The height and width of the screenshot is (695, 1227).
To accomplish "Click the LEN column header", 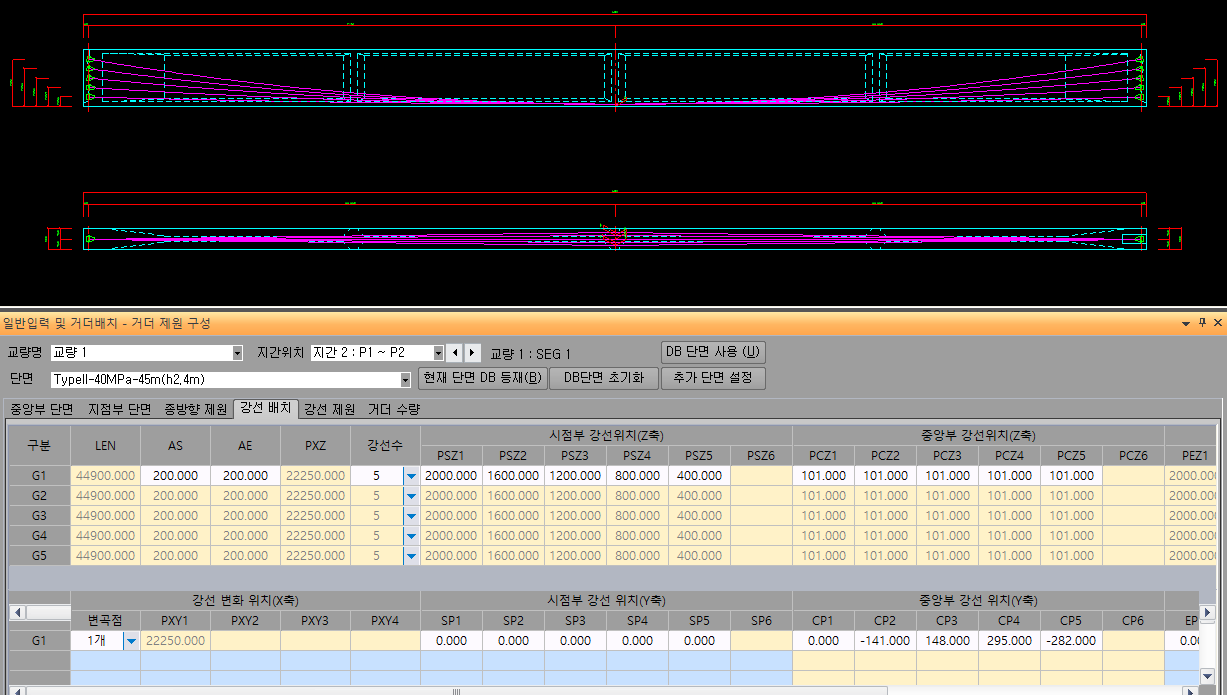I will tap(105, 446).
